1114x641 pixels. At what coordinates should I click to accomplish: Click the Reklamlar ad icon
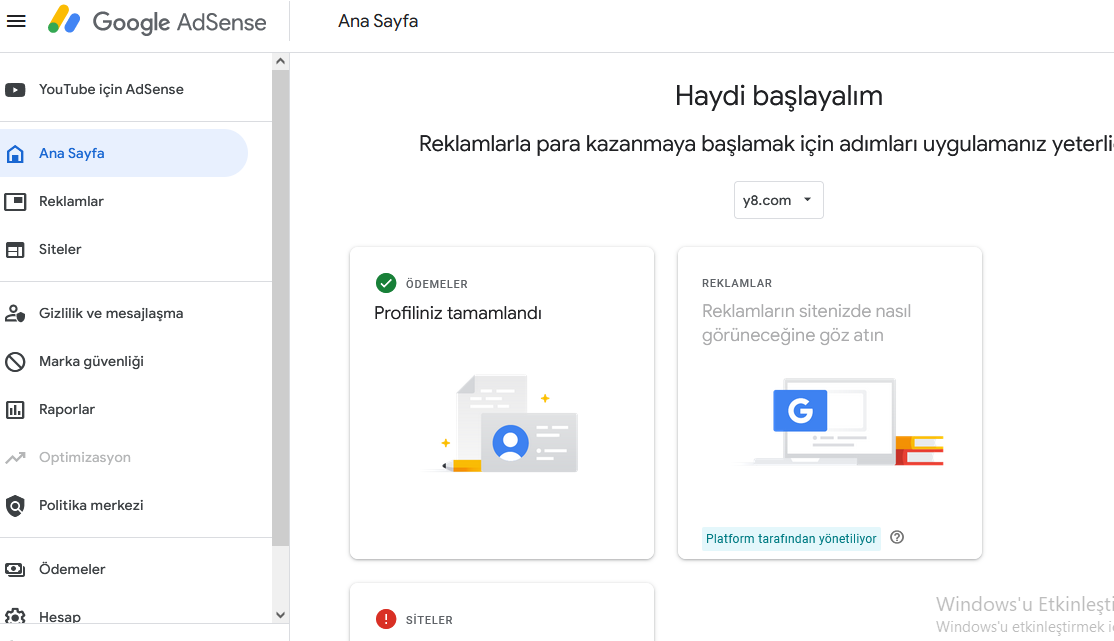tap(15, 202)
